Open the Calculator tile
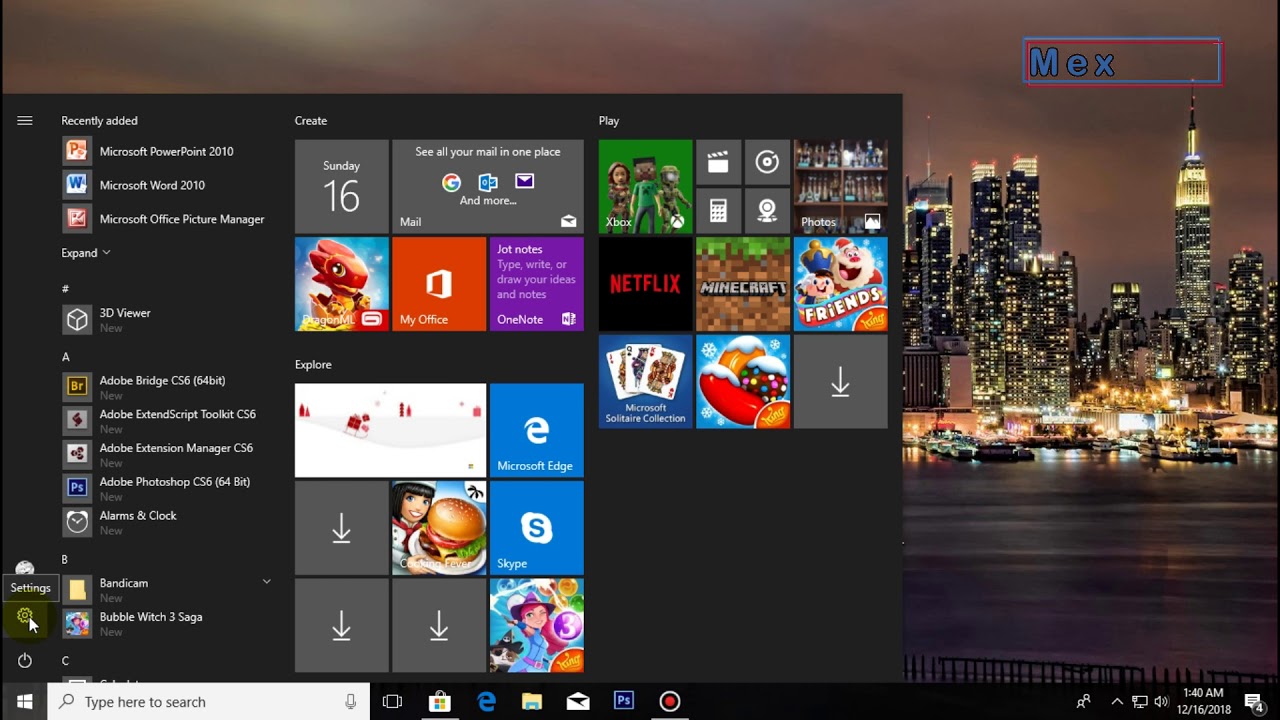Image resolution: width=1280 pixels, height=720 pixels. tap(718, 210)
